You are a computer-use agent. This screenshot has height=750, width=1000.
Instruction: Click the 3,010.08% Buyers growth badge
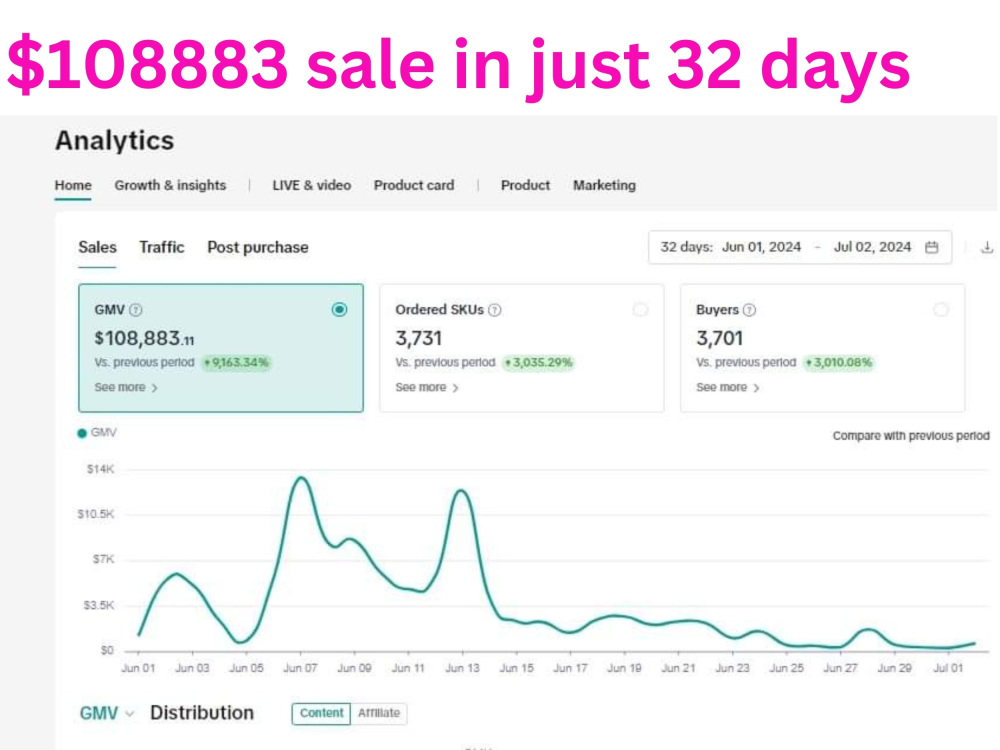[x=839, y=363]
